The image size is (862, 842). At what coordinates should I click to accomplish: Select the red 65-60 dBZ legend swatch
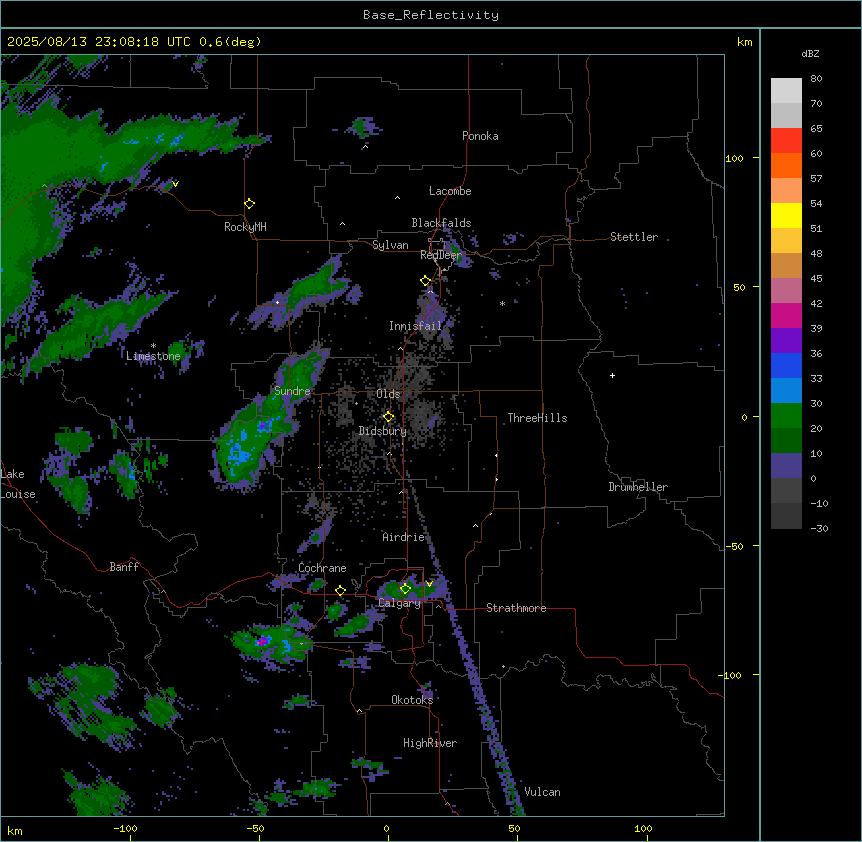coord(786,141)
